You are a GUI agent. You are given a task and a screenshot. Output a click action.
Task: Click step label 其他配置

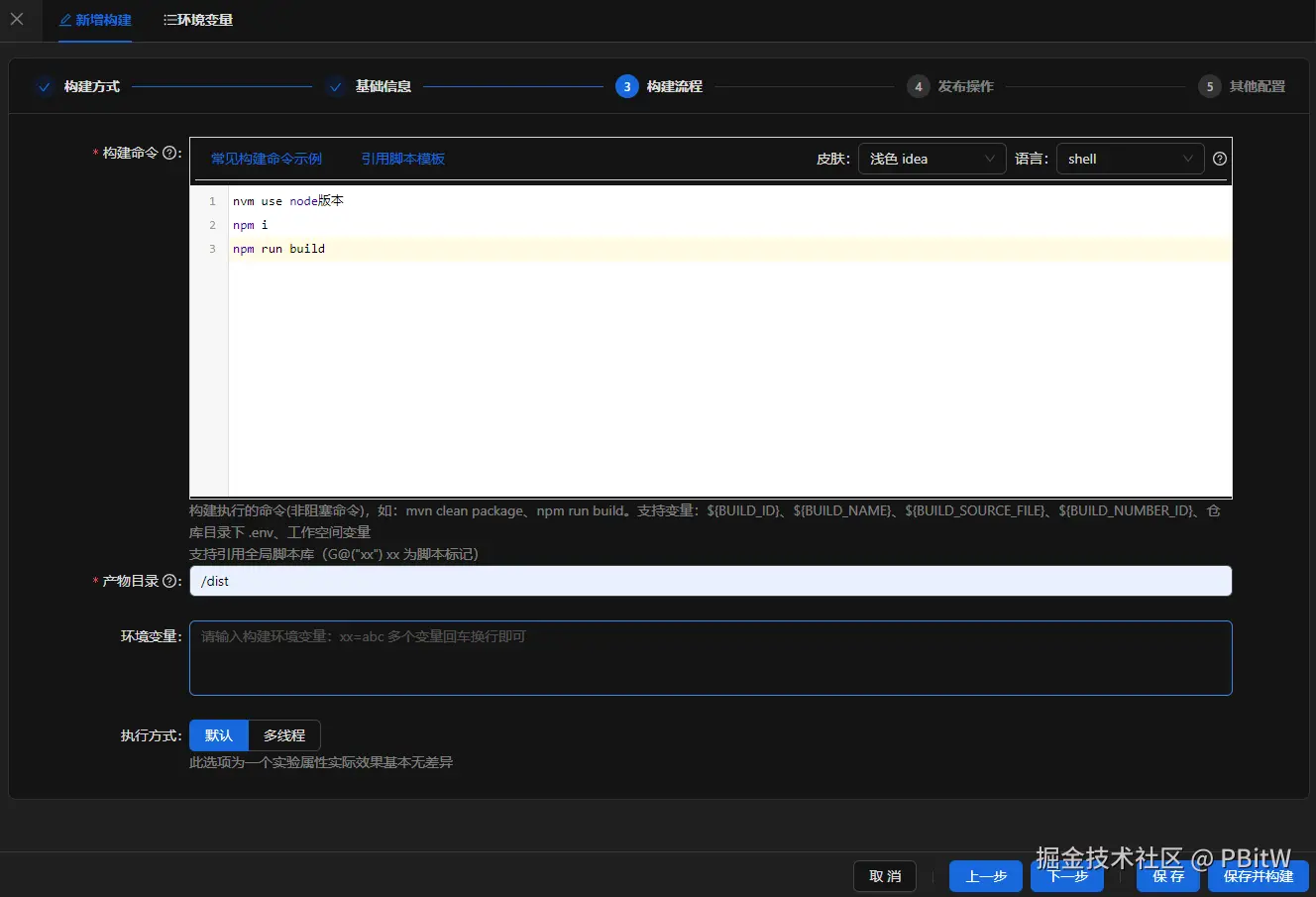coord(1258,86)
